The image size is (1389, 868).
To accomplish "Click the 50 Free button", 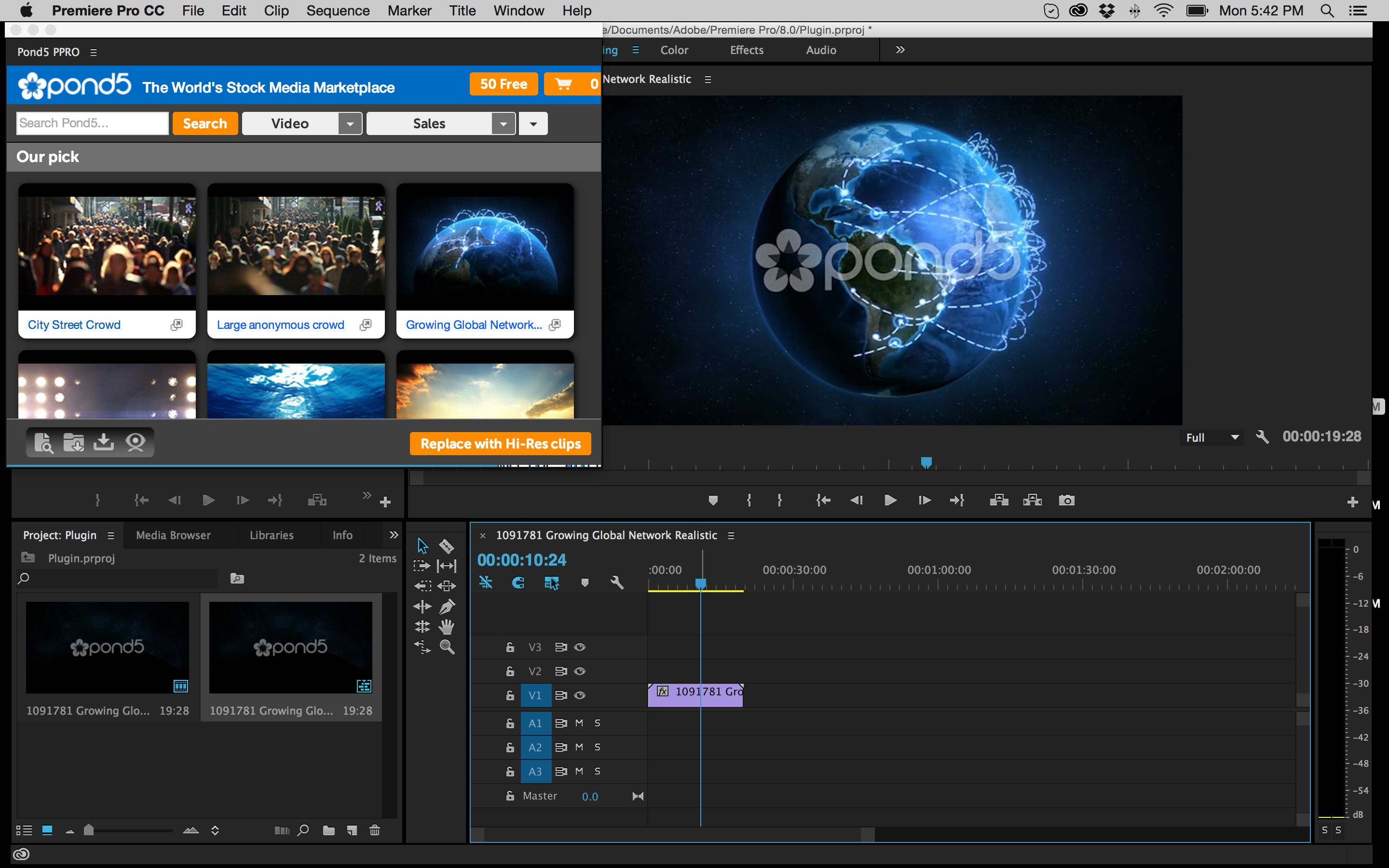I will click(x=504, y=84).
